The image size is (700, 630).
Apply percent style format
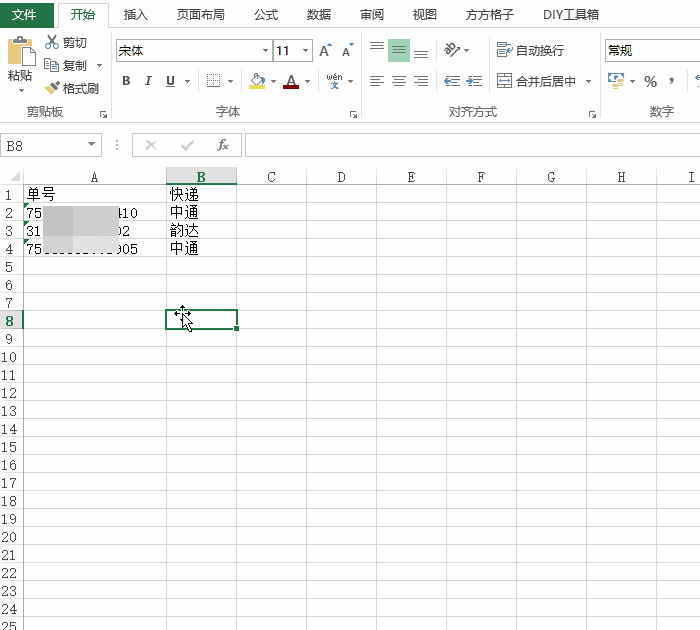pos(650,81)
